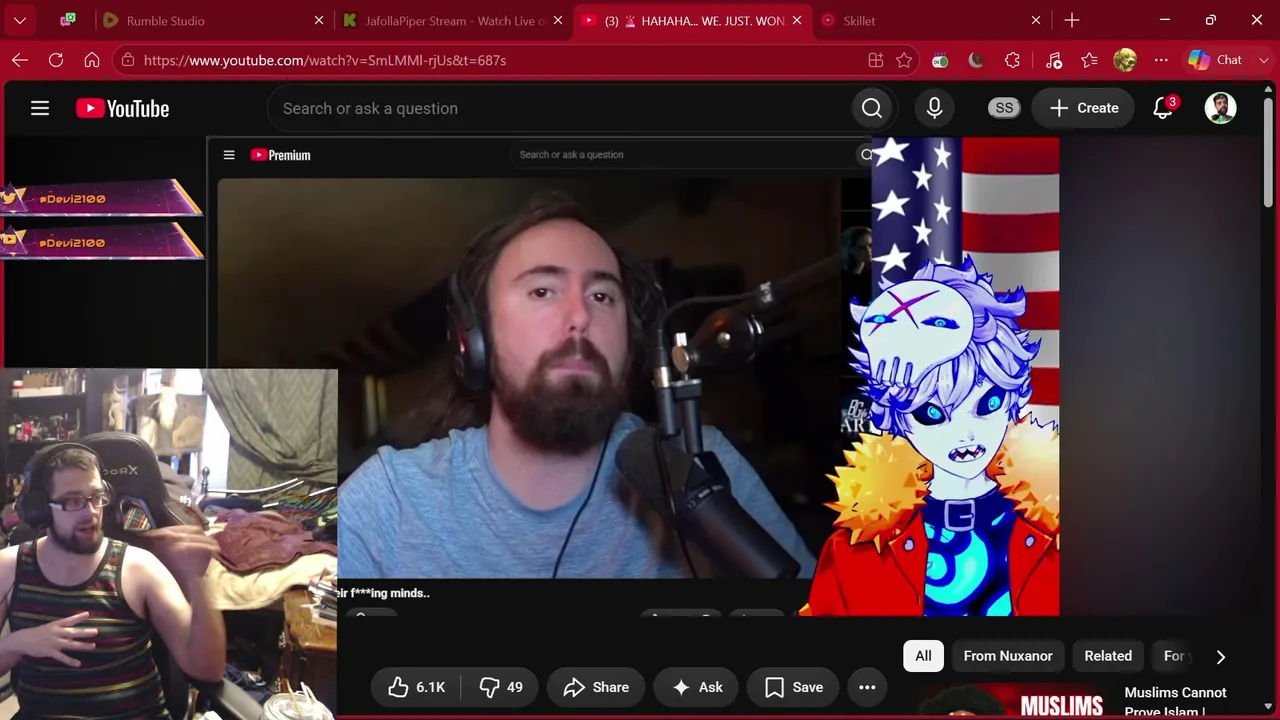Open the browser home page icon

[x=92, y=60]
